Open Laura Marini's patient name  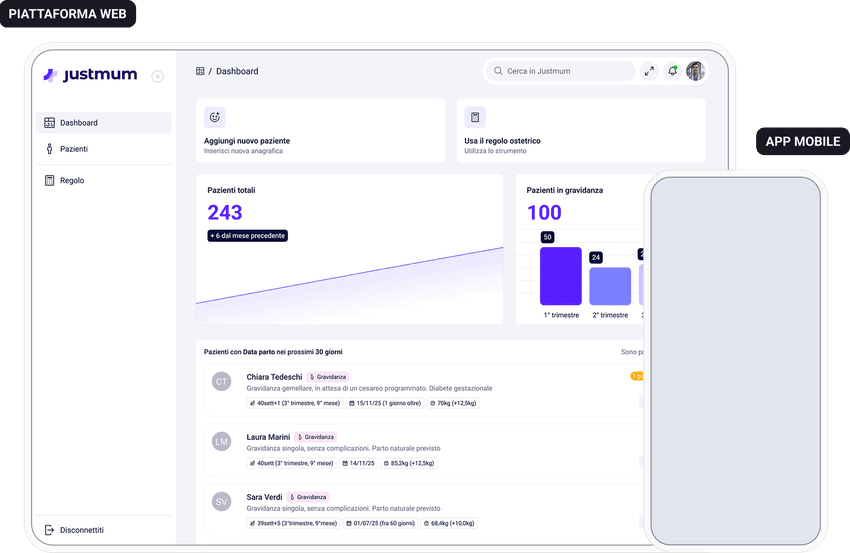[268, 437]
